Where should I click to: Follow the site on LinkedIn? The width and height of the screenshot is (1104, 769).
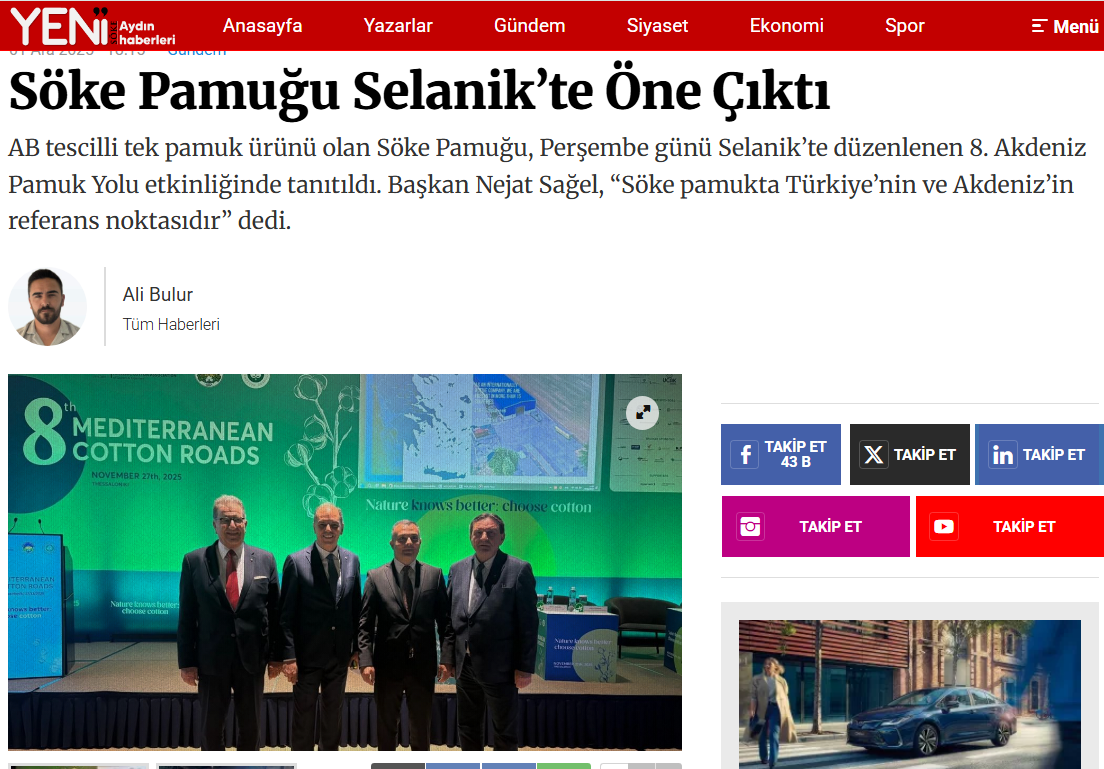pyautogui.click(x=1038, y=455)
